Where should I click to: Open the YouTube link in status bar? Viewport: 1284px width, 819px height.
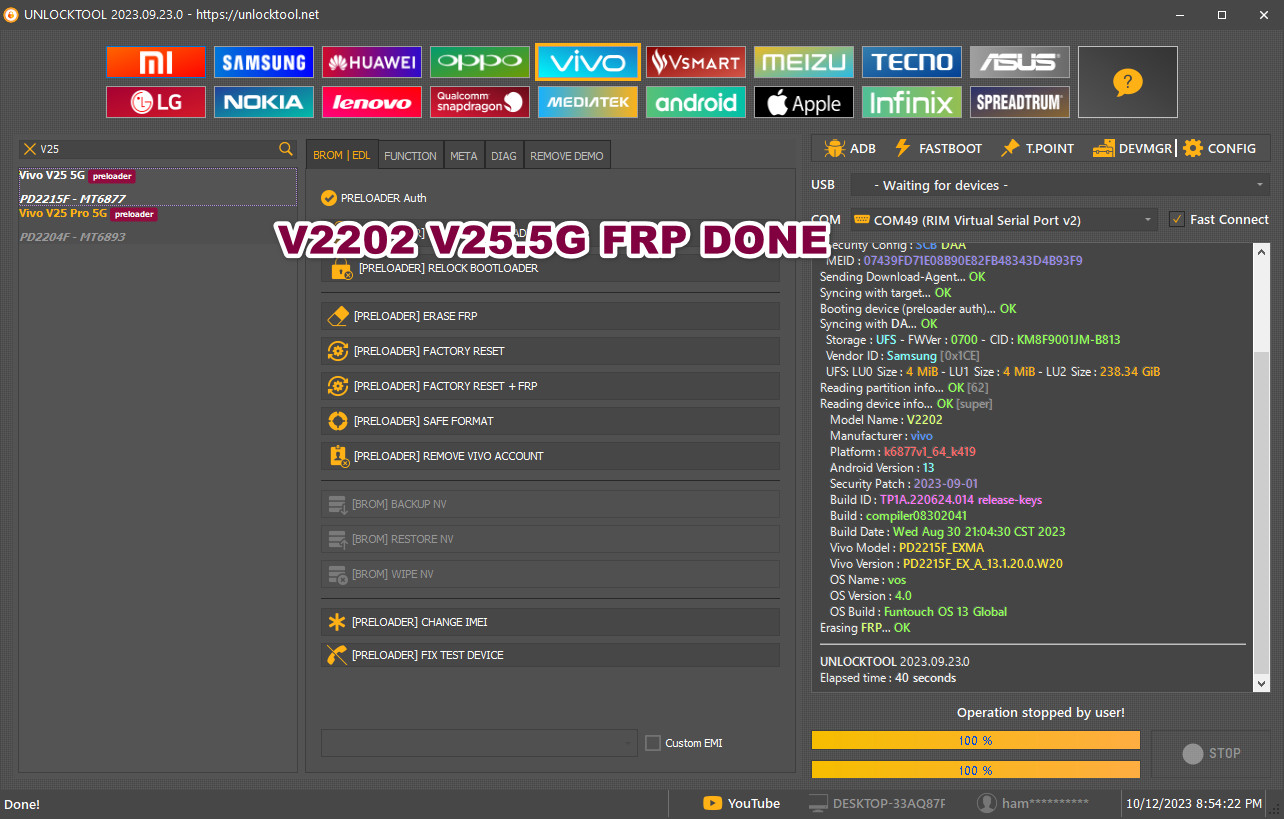tap(741, 803)
